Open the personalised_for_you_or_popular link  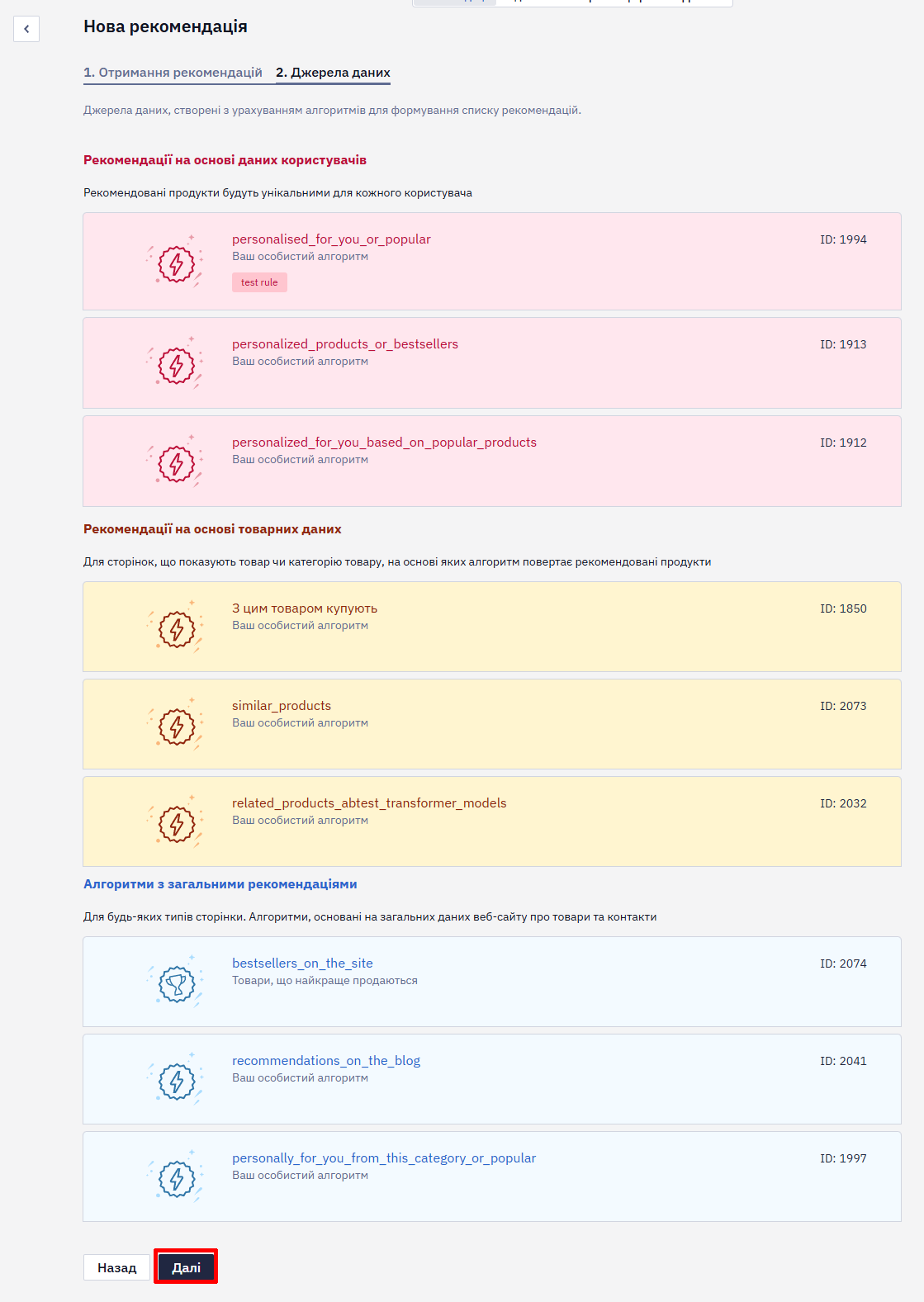pos(331,239)
